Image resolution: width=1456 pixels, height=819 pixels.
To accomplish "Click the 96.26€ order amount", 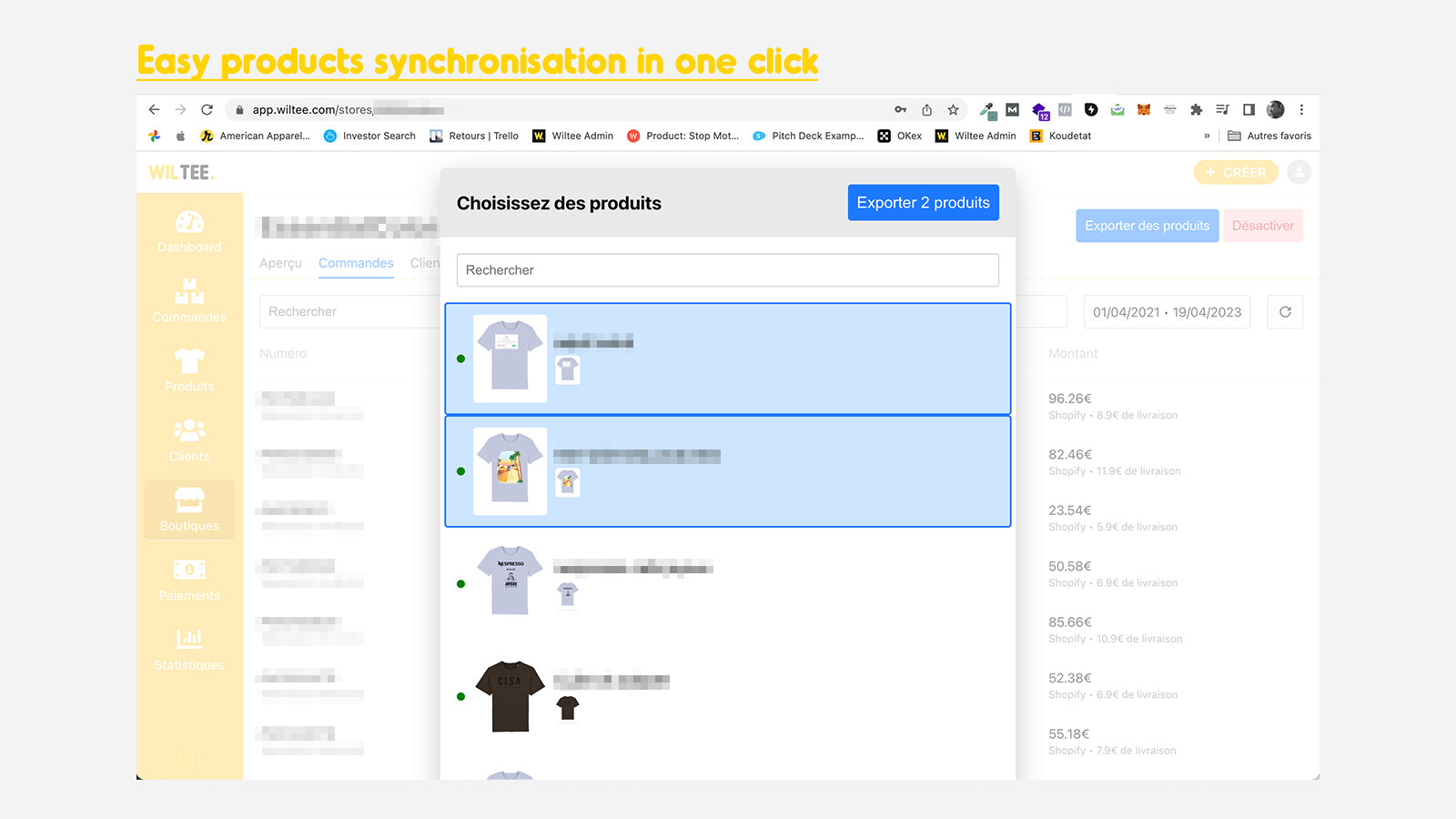I will 1070,399.
